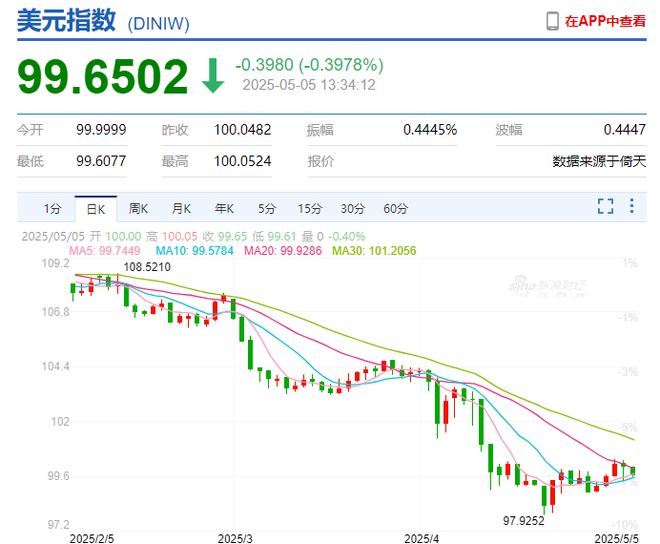Click the MA10: 99.5784 legend label

tap(194, 251)
